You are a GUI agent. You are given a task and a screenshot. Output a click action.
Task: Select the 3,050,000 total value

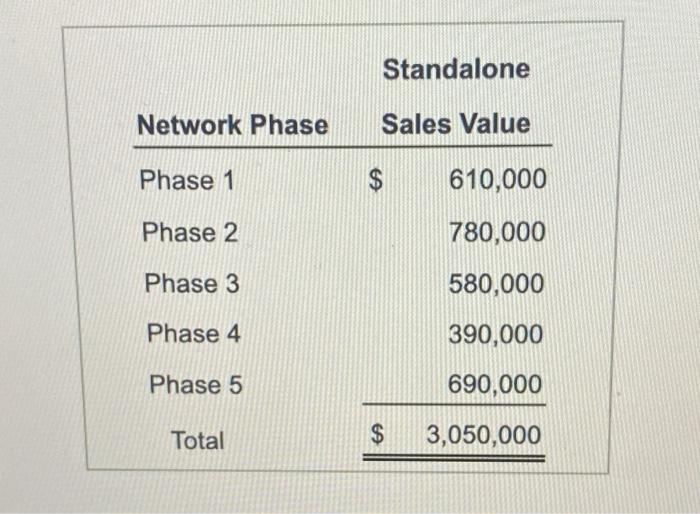pyautogui.click(x=483, y=435)
